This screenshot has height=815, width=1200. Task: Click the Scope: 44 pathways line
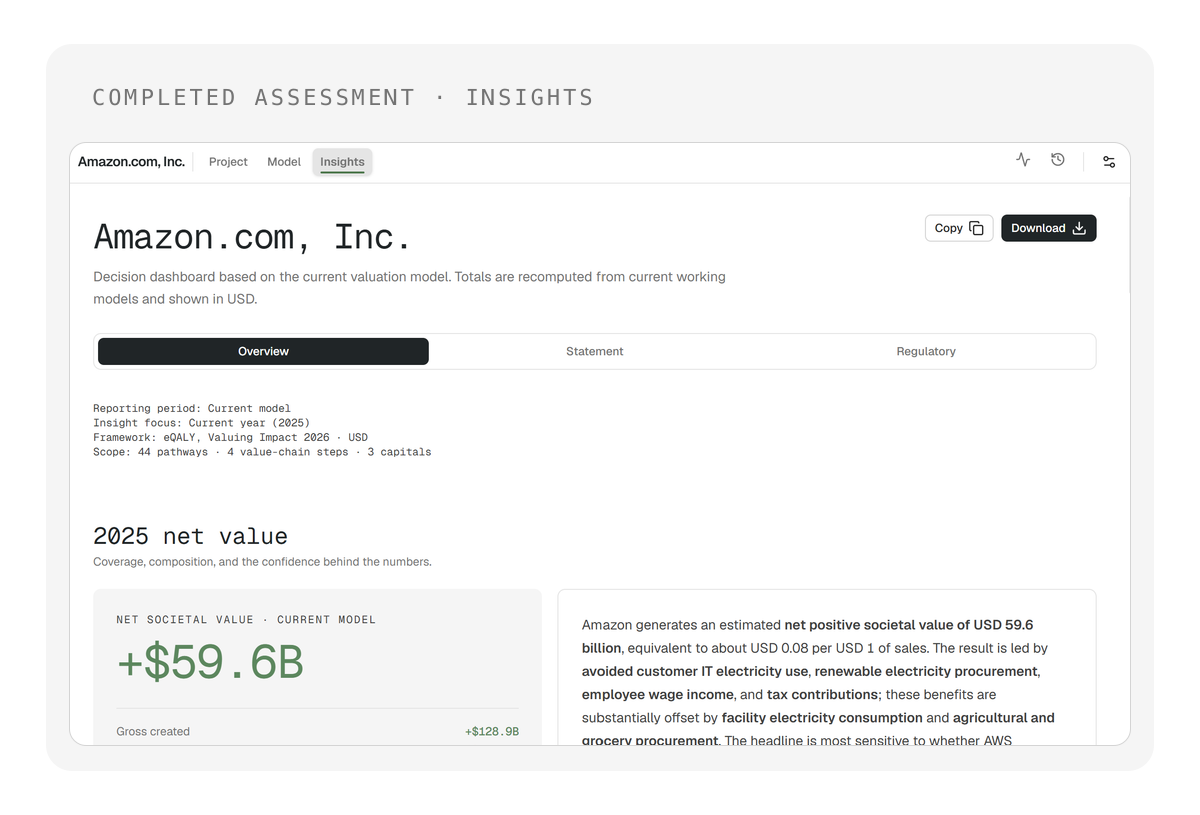[x=262, y=452]
